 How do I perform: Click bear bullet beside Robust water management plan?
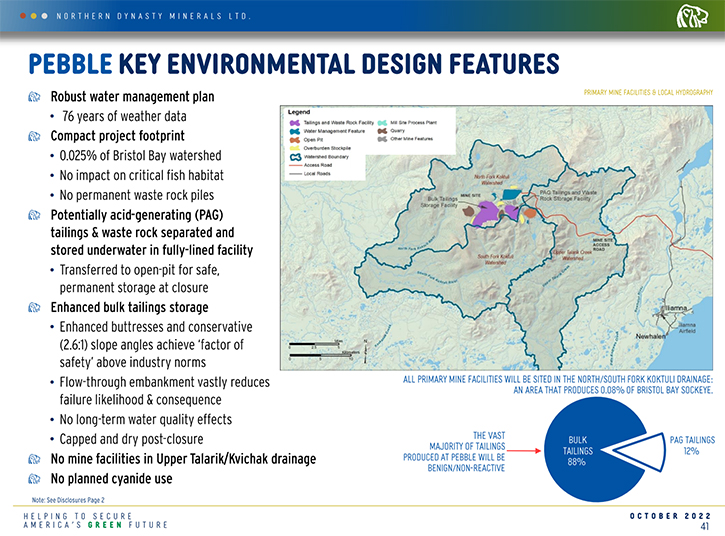[x=34, y=97]
